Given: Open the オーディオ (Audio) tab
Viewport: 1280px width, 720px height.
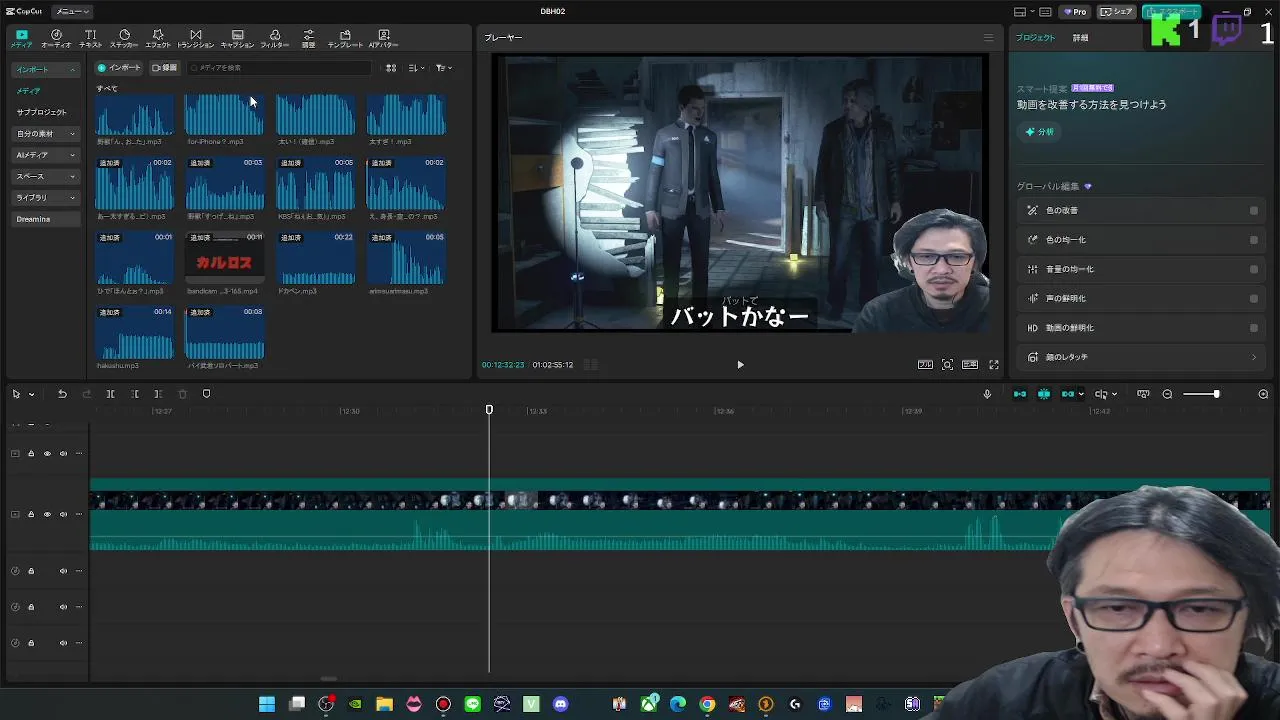Looking at the screenshot, I should (56, 39).
